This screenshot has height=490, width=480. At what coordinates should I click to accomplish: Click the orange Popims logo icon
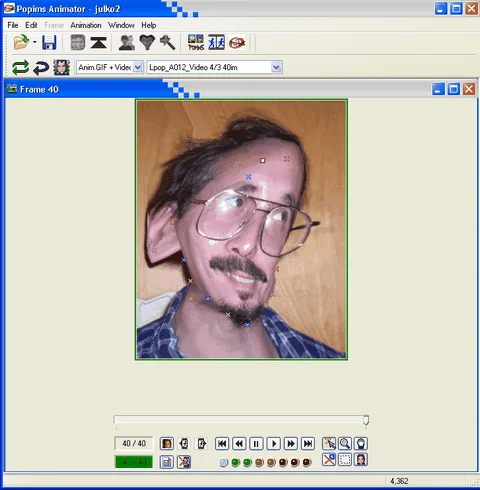(237, 43)
